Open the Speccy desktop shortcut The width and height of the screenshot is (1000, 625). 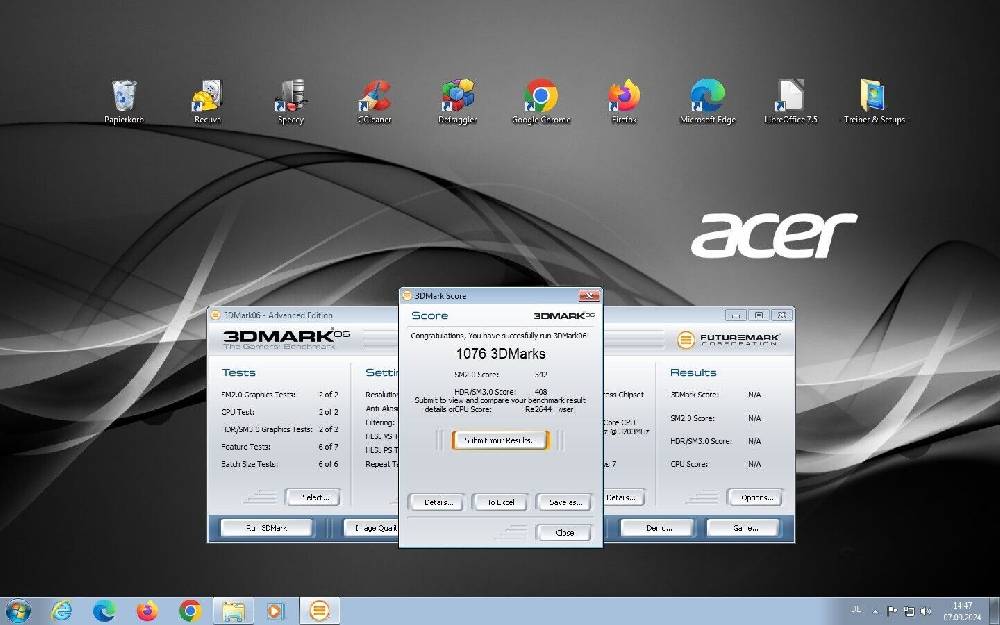(x=291, y=101)
